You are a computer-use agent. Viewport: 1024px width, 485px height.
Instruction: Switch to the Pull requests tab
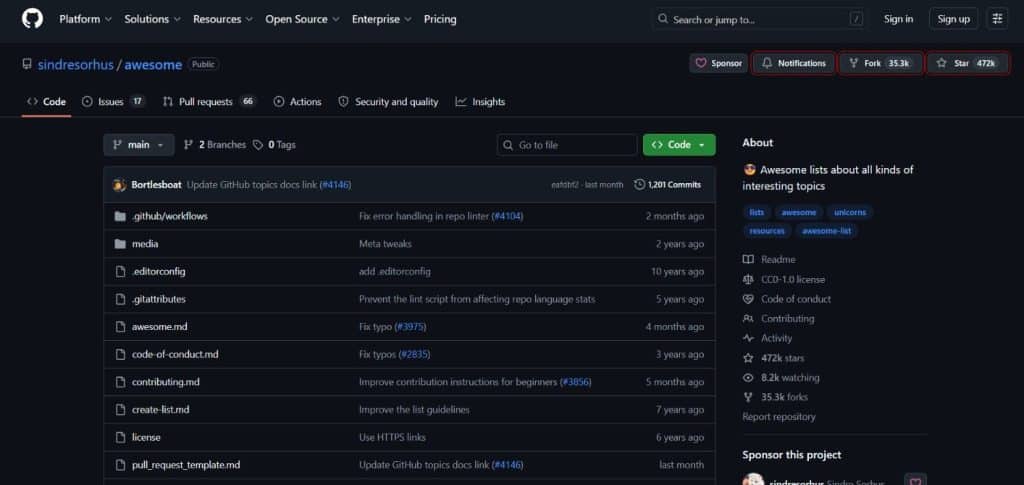click(209, 102)
